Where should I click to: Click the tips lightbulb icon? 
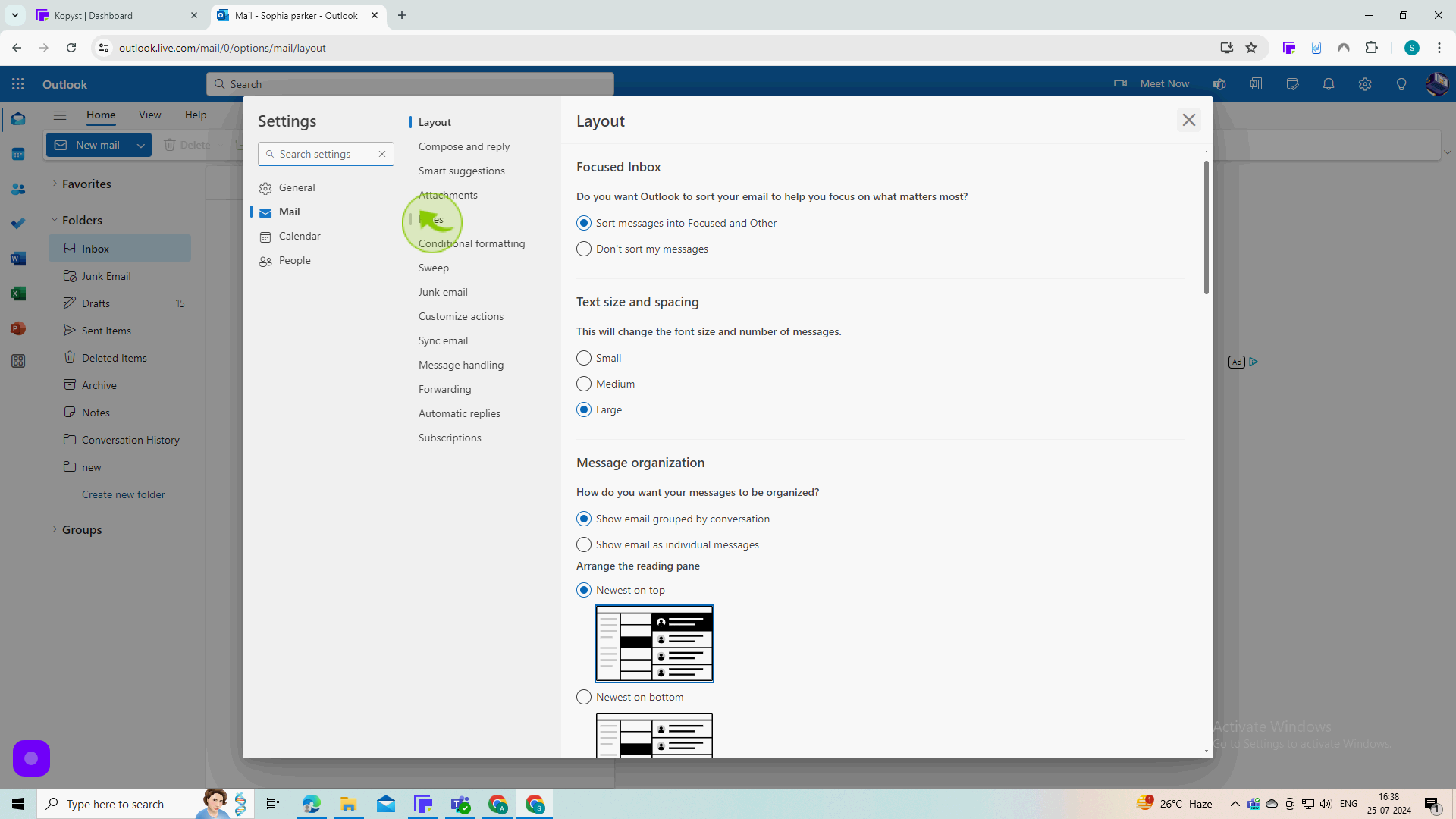point(1401,84)
